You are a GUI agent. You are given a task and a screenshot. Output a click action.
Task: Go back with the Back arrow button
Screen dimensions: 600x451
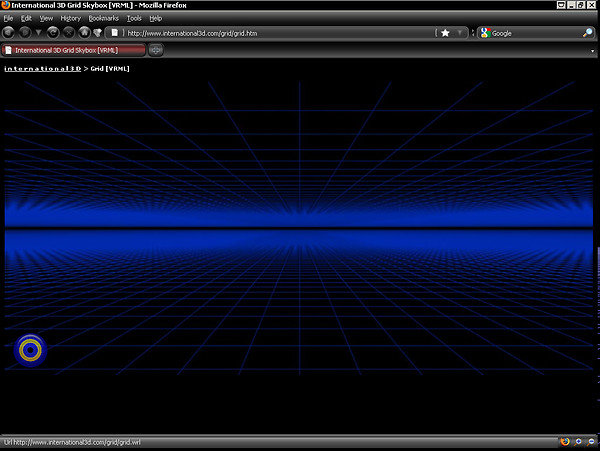tap(8, 33)
